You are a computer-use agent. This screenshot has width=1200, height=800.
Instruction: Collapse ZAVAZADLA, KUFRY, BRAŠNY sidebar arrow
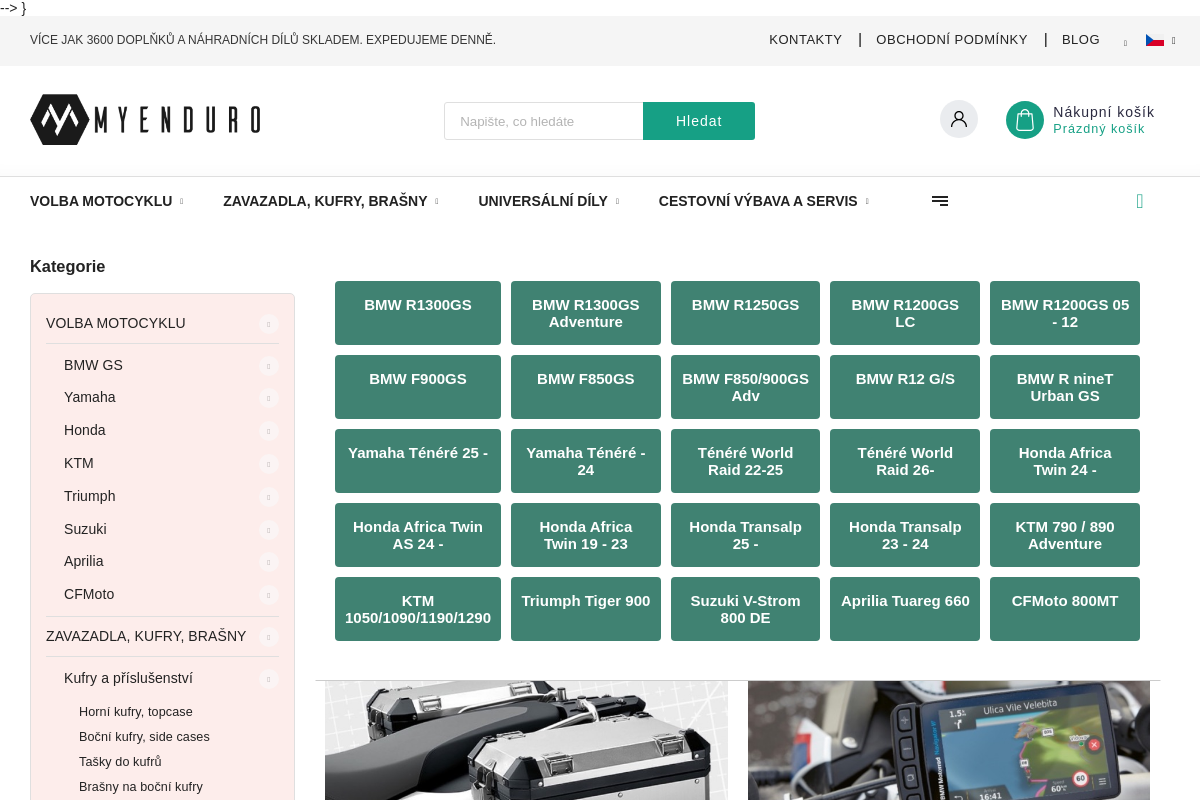(268, 637)
